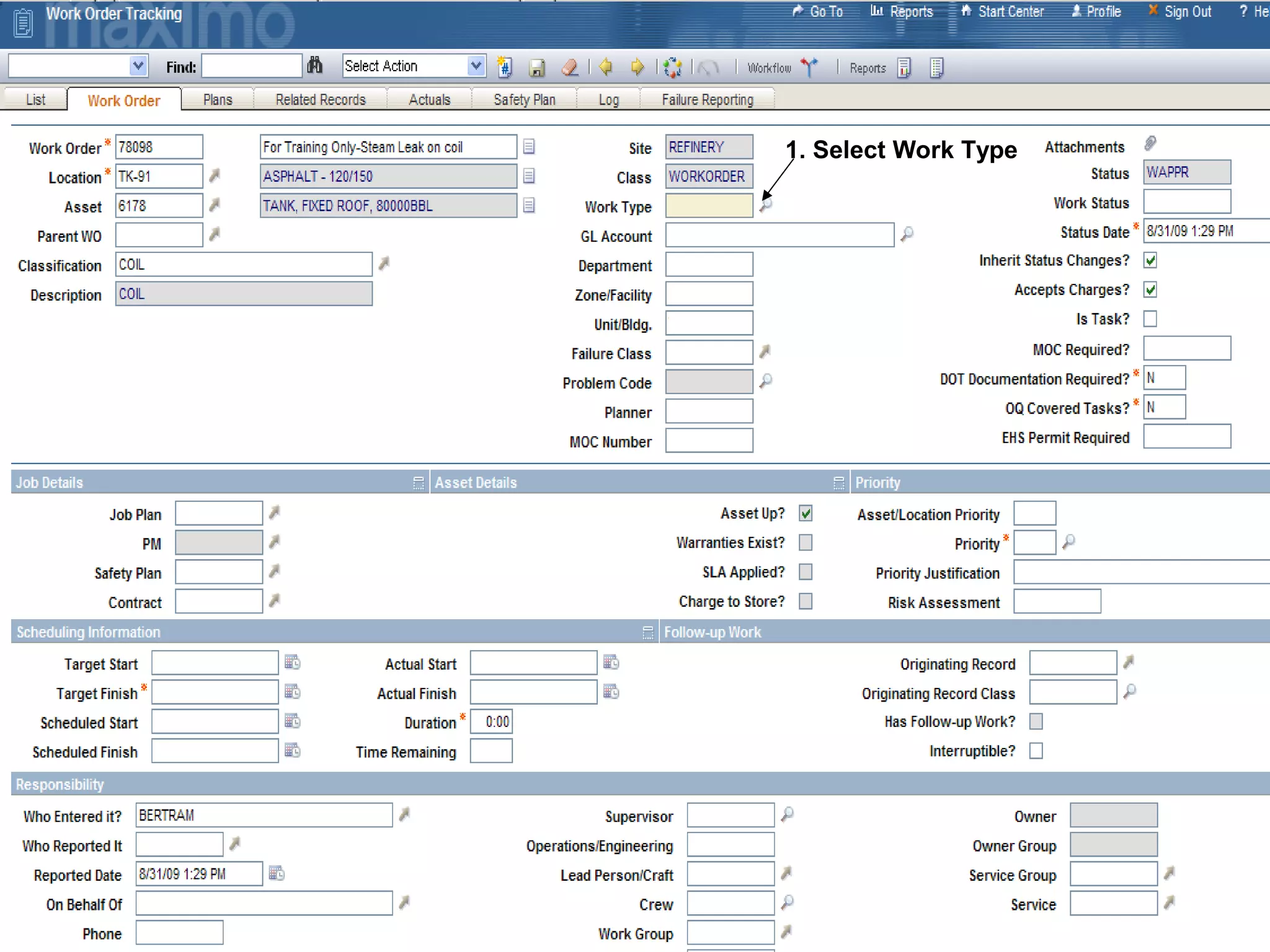Switch to the List tab

tap(36, 100)
